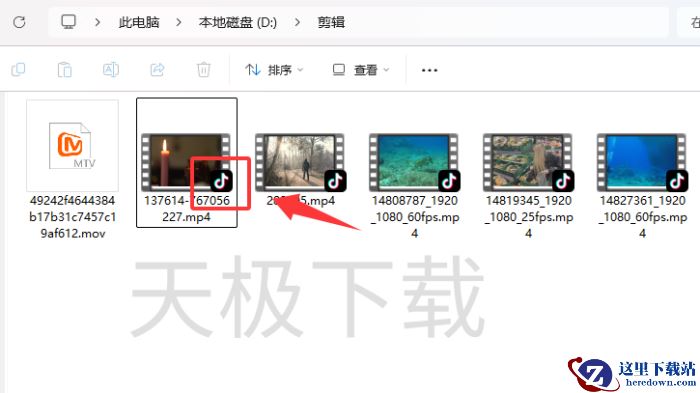Screen dimensions: 700x393
Task: Open the 排序 sort dropdown
Action: click(x=274, y=70)
